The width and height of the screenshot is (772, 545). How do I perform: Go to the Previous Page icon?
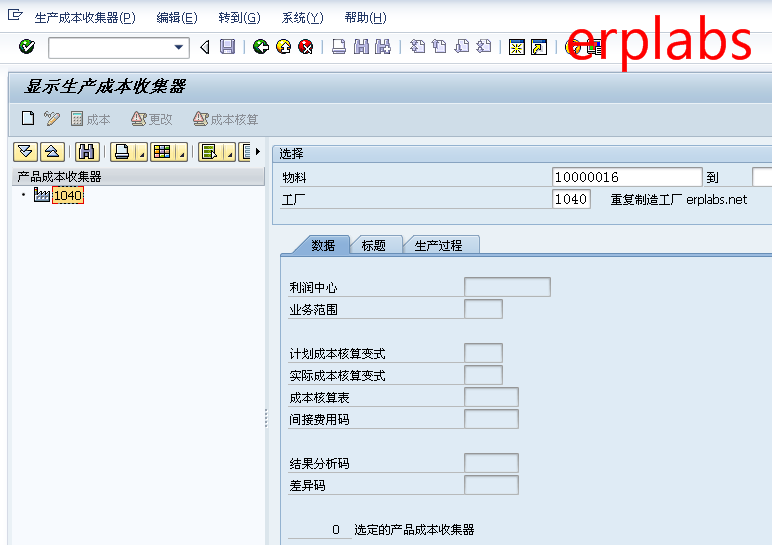coord(439,47)
